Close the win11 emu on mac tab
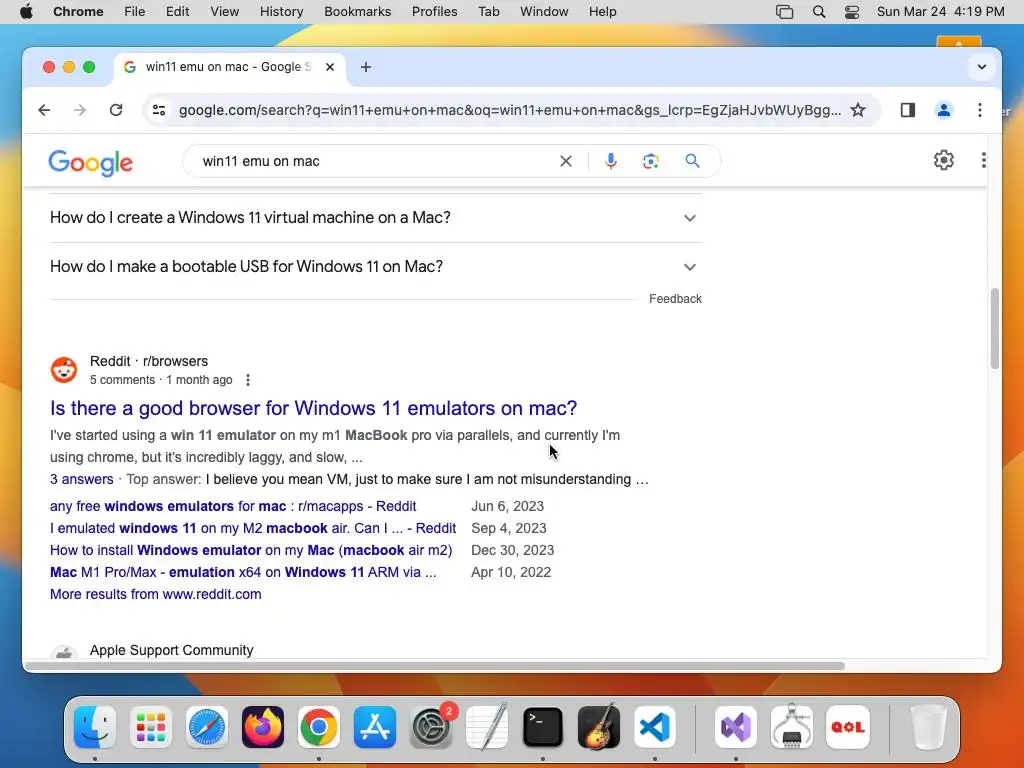 pos(330,67)
